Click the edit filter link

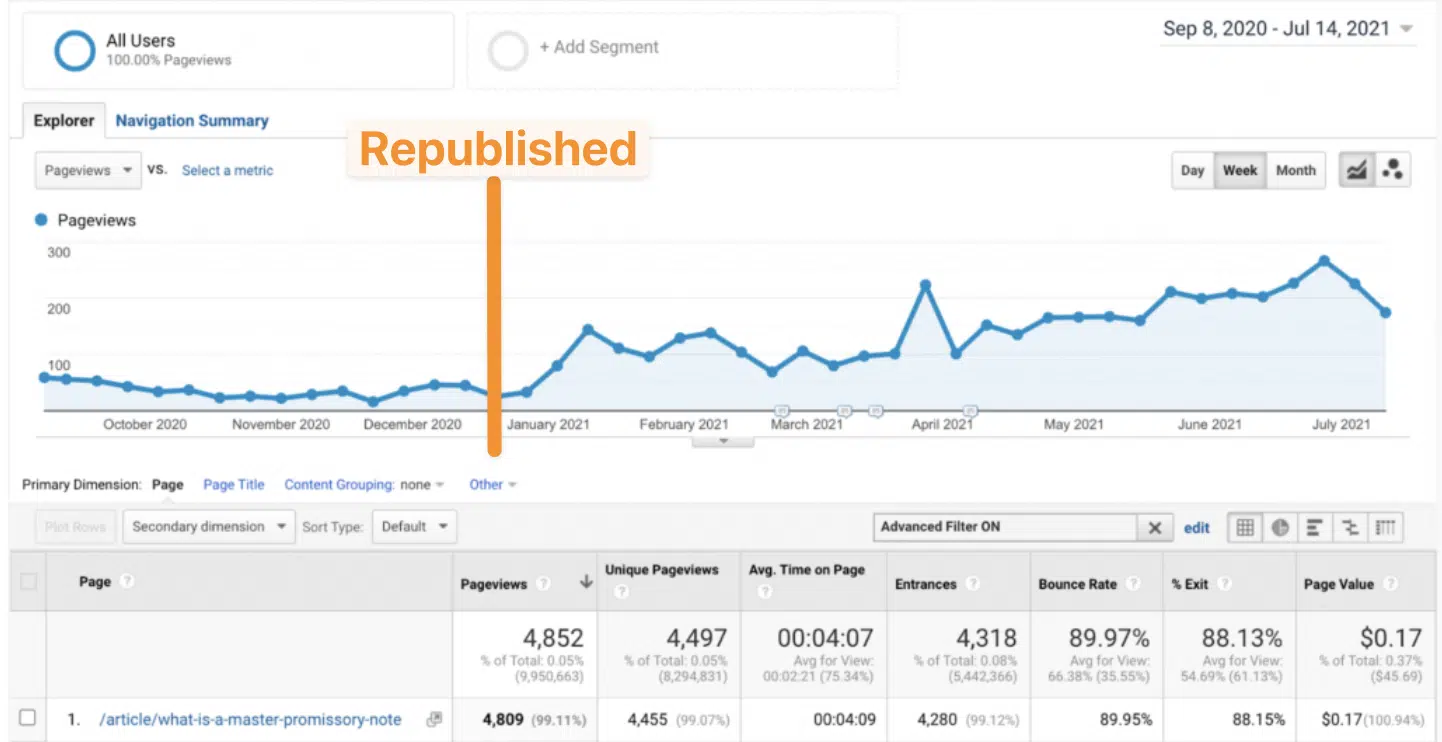click(1197, 528)
